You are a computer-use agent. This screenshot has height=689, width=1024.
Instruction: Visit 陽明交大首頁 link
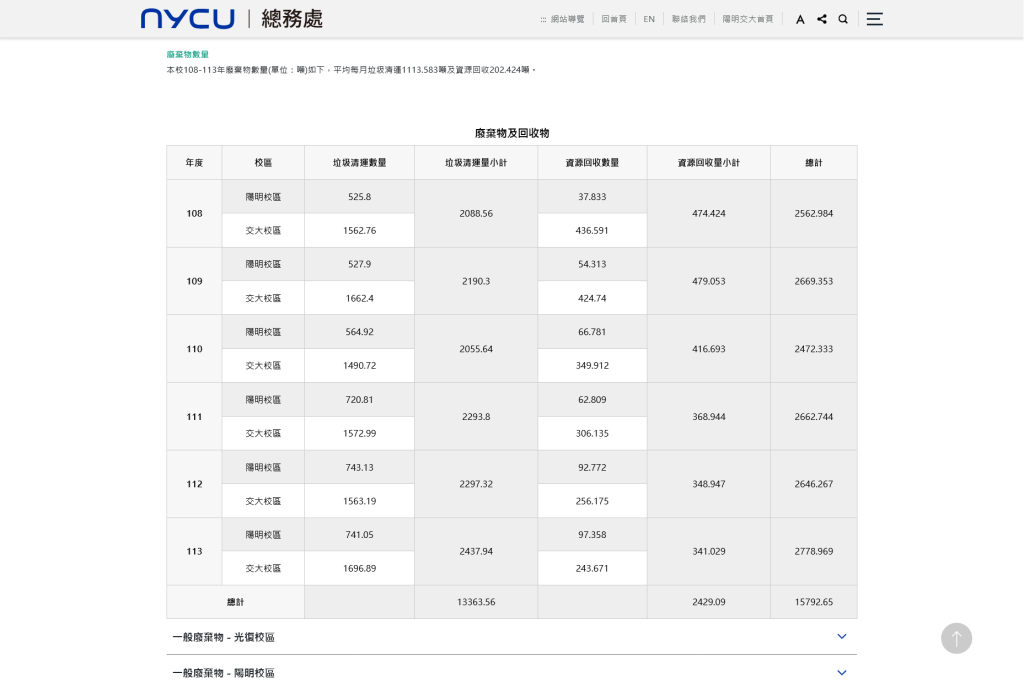click(748, 19)
